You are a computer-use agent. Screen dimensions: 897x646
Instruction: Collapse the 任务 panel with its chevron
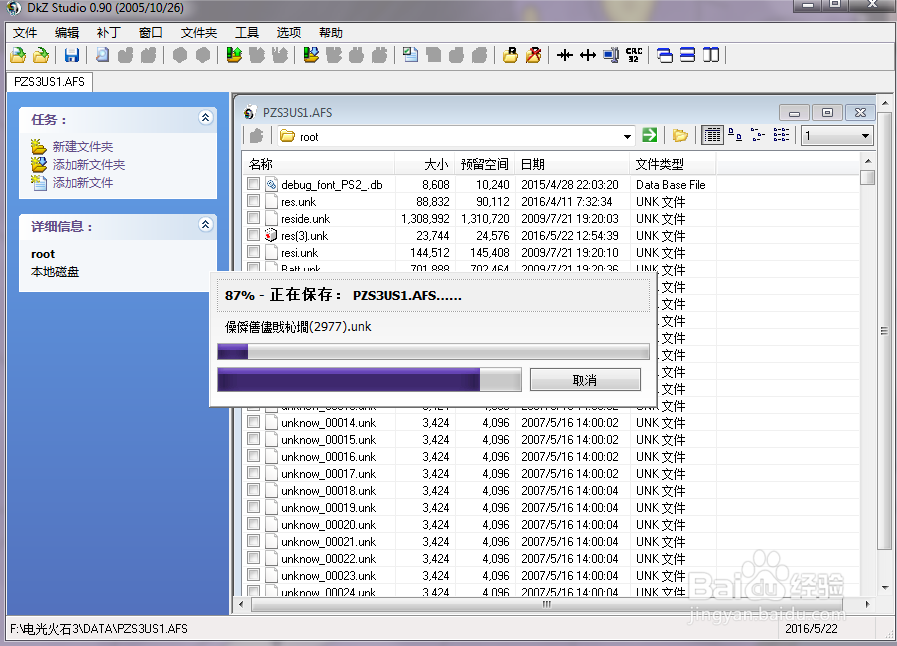[x=206, y=116]
